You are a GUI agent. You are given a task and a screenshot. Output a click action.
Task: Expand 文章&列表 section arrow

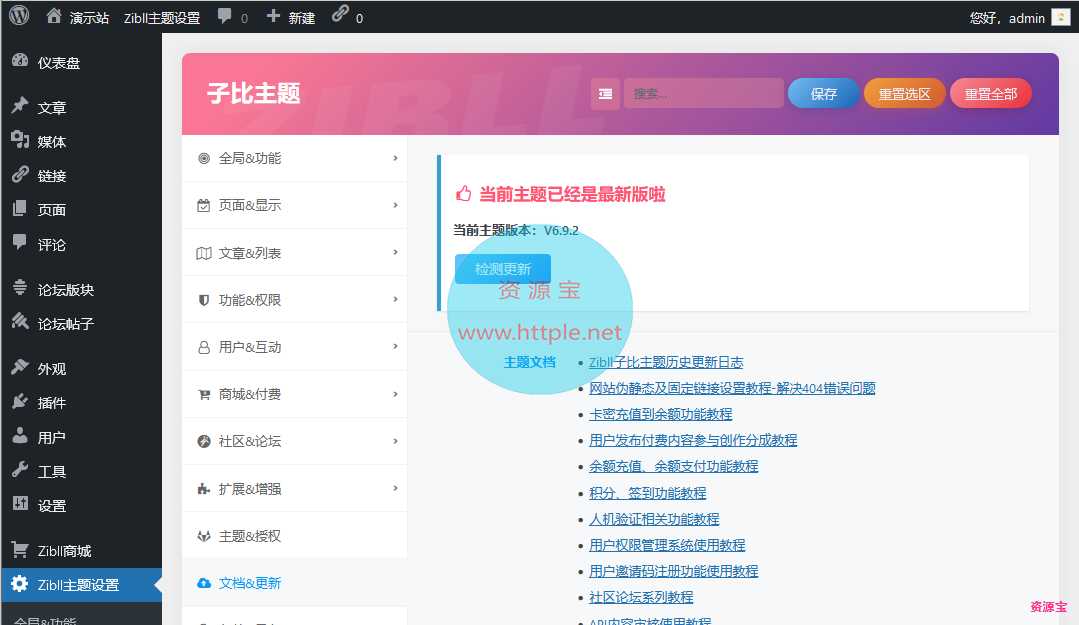tap(395, 253)
